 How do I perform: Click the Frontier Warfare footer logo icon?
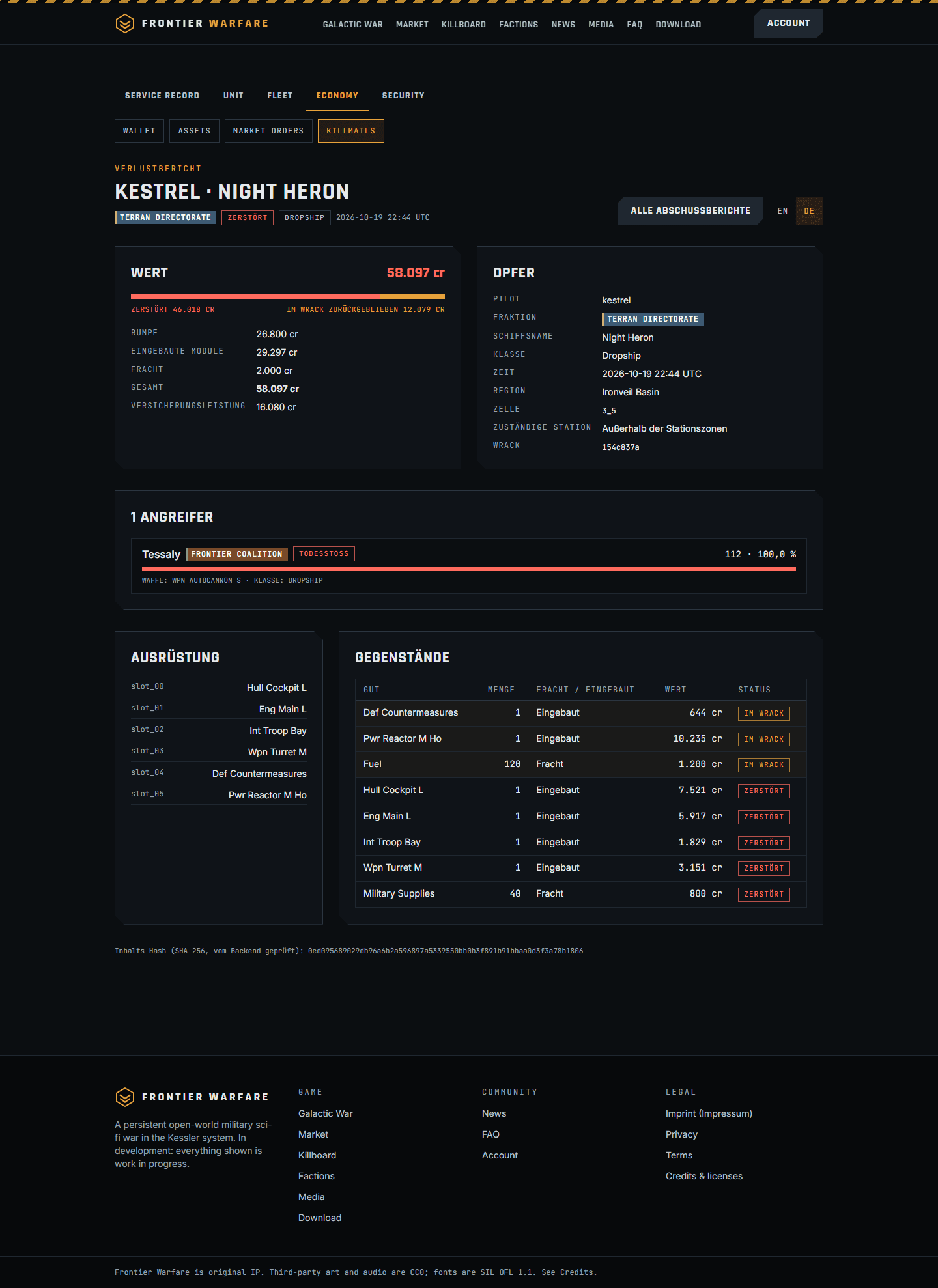pos(125,1097)
